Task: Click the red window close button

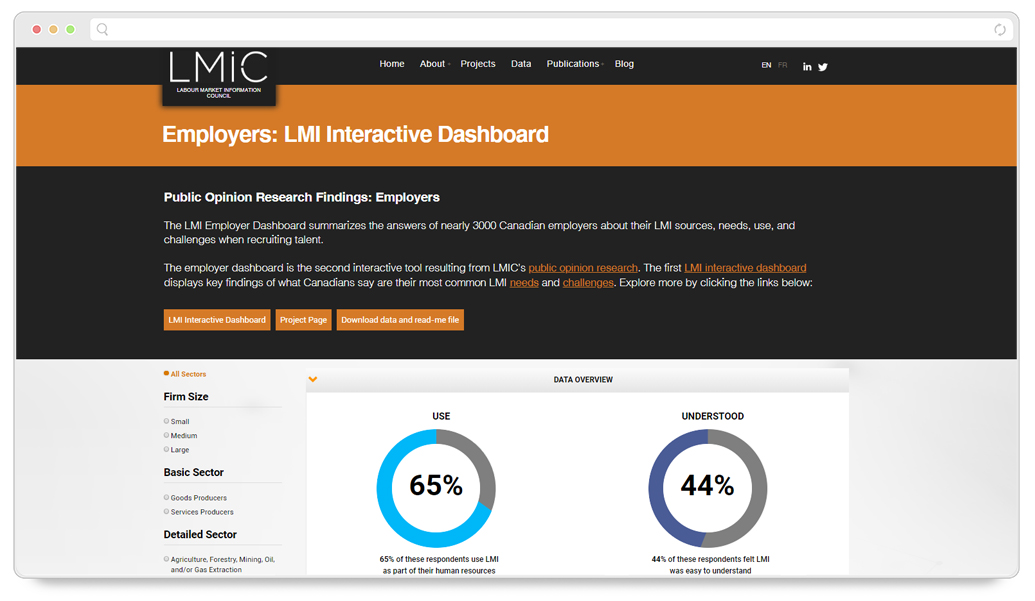Action: (37, 29)
